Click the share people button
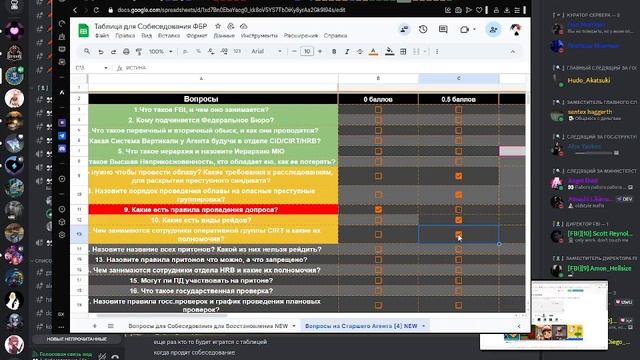The height and width of the screenshot is (360, 640). pos(493,29)
